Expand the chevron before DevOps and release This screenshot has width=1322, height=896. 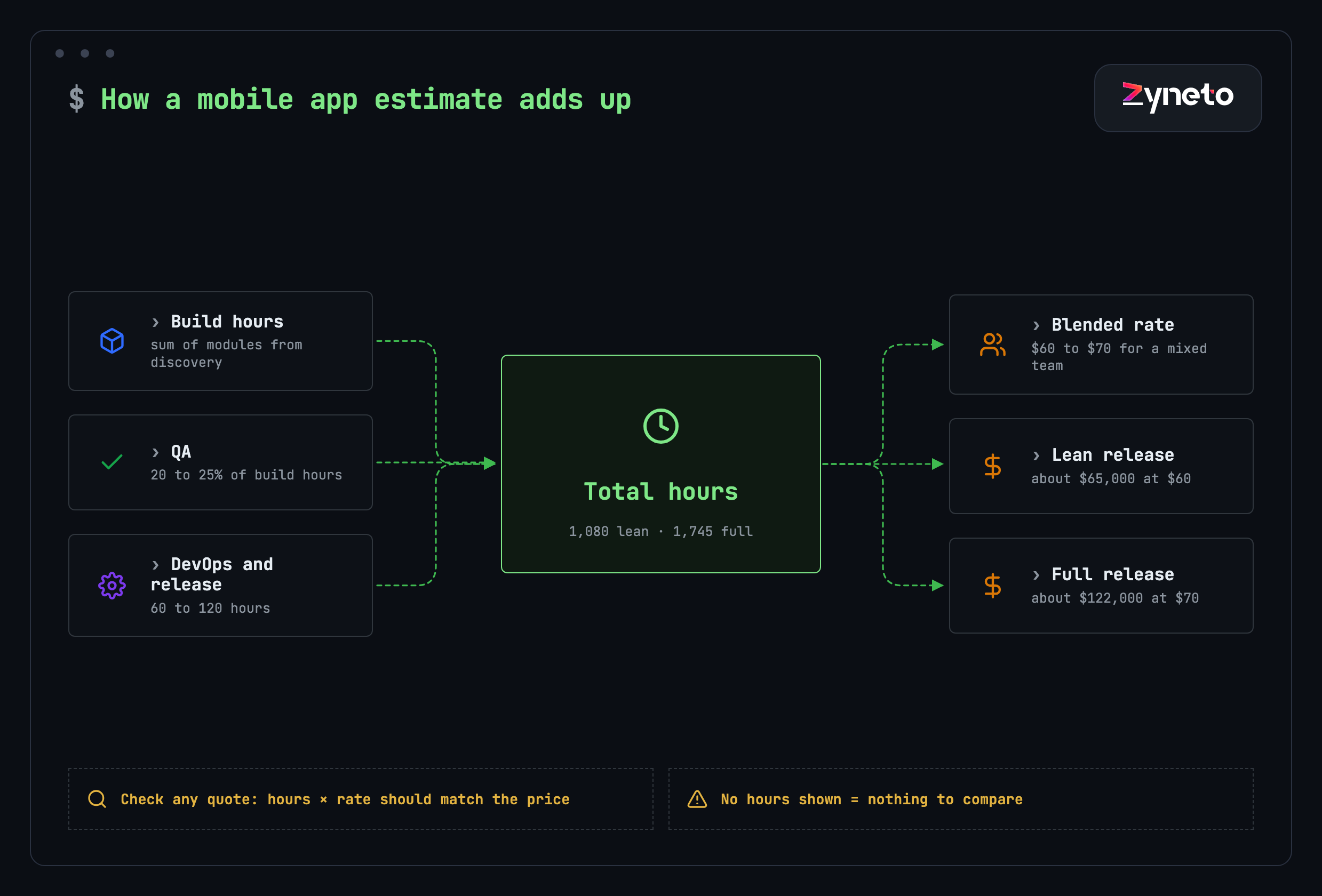[x=155, y=565]
